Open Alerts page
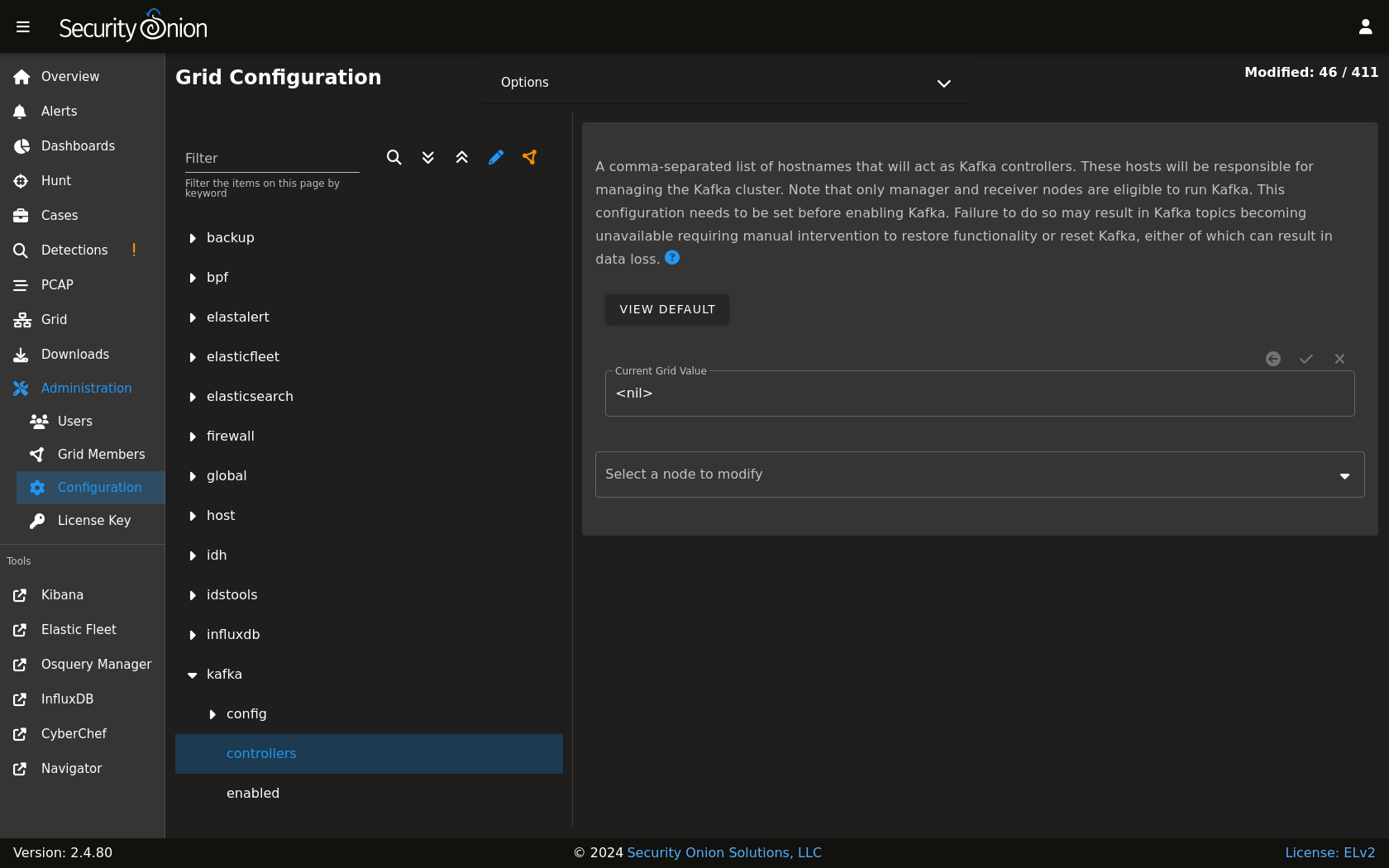Screen dimensions: 1389x868 [x=83, y=112]
